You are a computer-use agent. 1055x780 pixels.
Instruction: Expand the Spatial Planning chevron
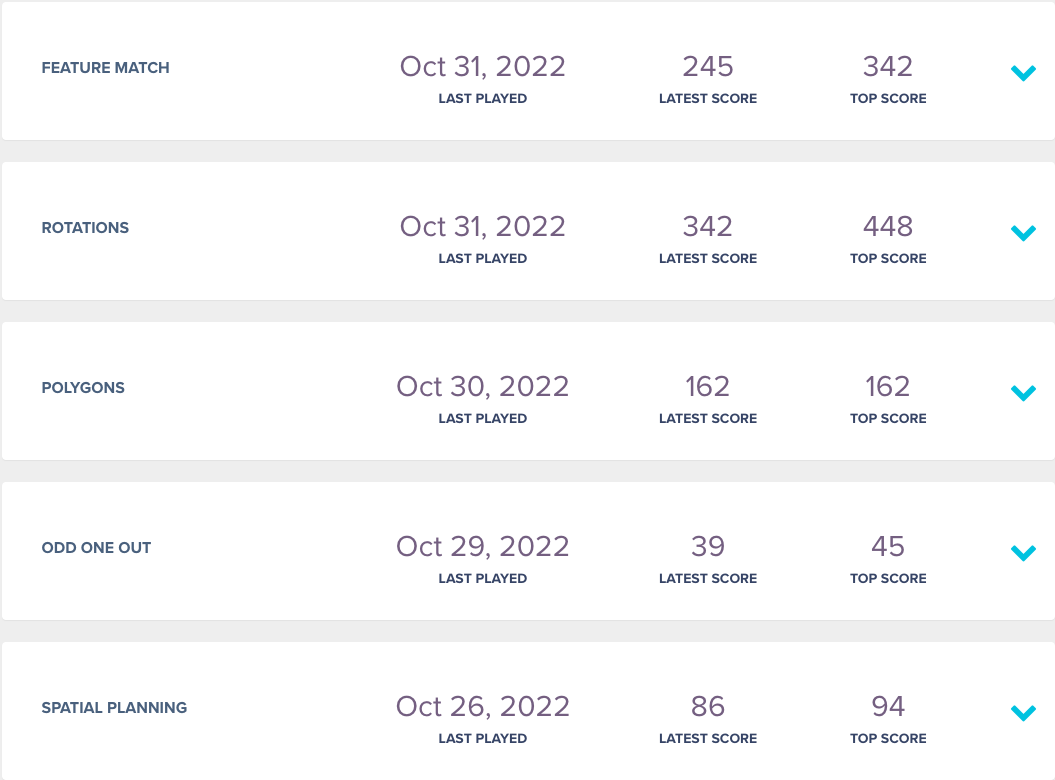[x=1023, y=713]
